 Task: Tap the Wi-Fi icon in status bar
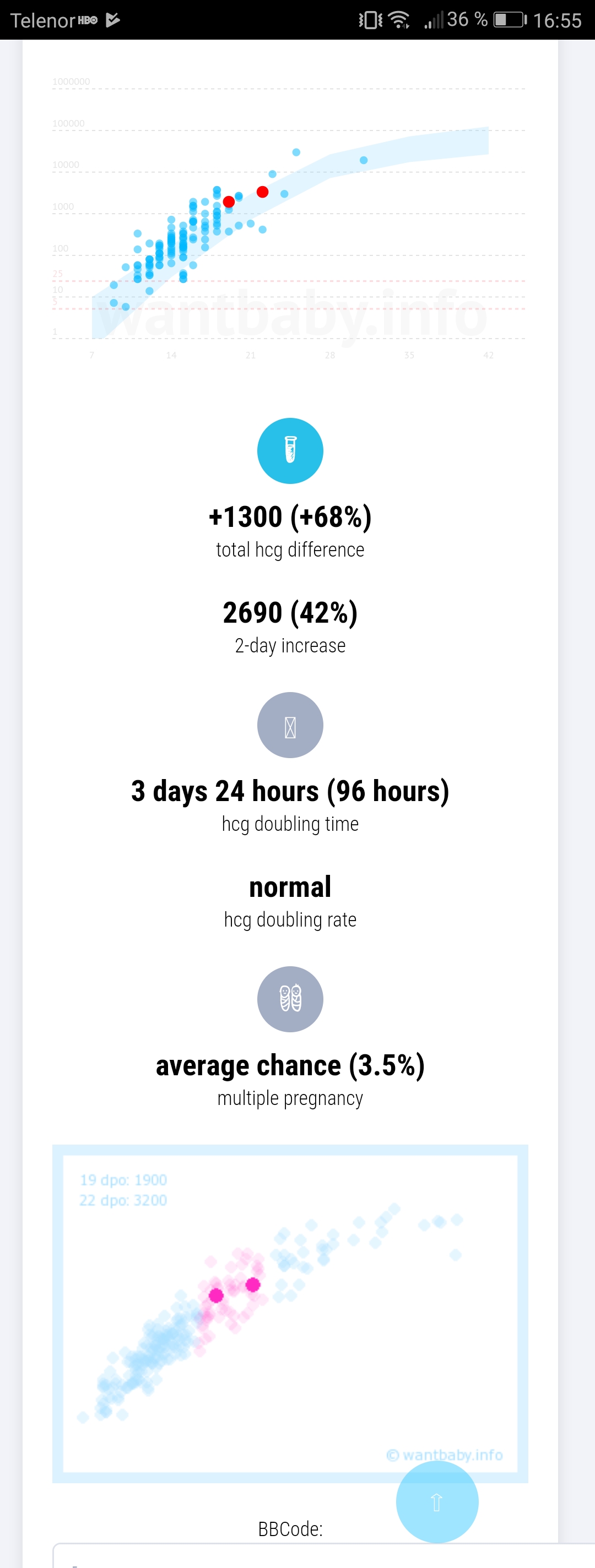(399, 20)
